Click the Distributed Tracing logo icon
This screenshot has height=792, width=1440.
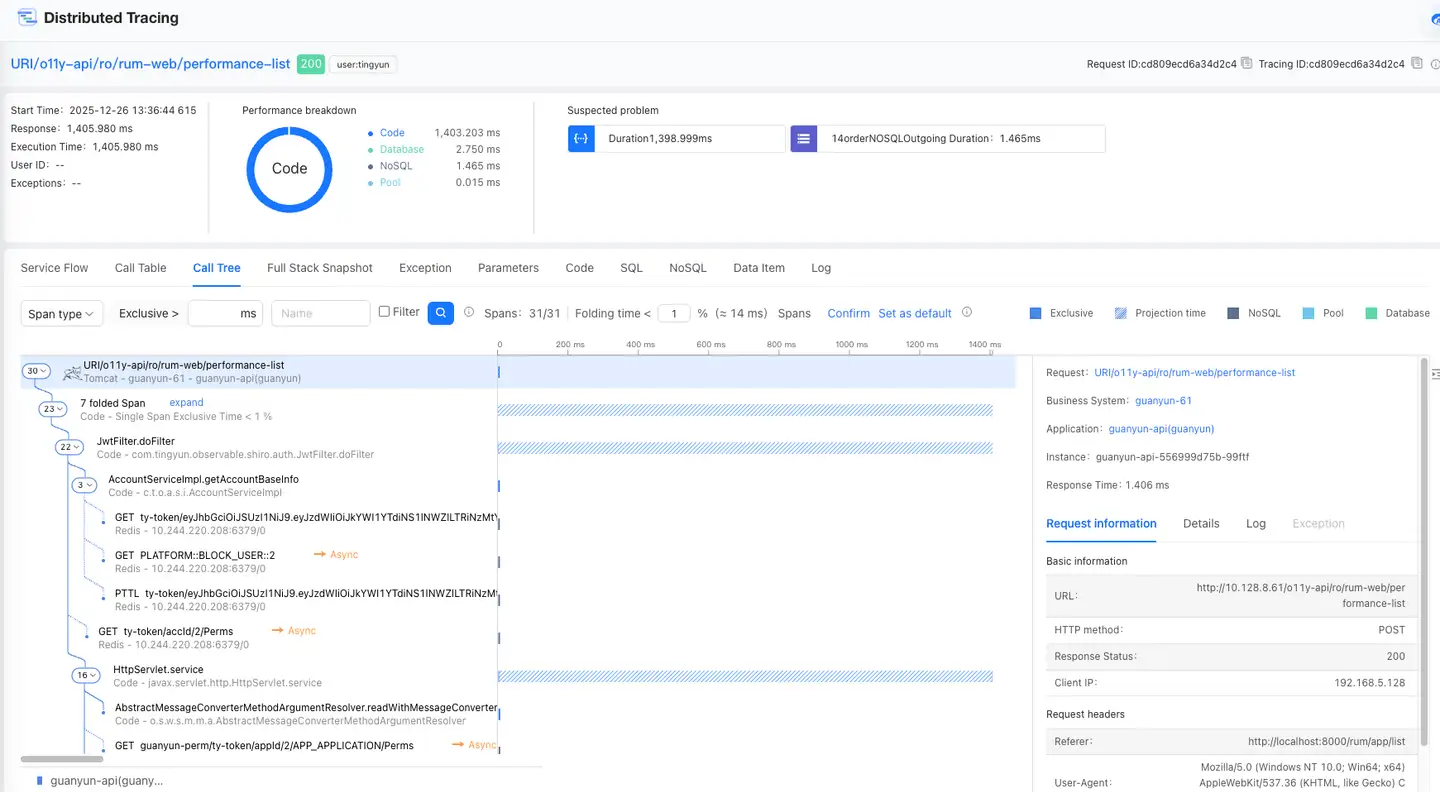27,18
